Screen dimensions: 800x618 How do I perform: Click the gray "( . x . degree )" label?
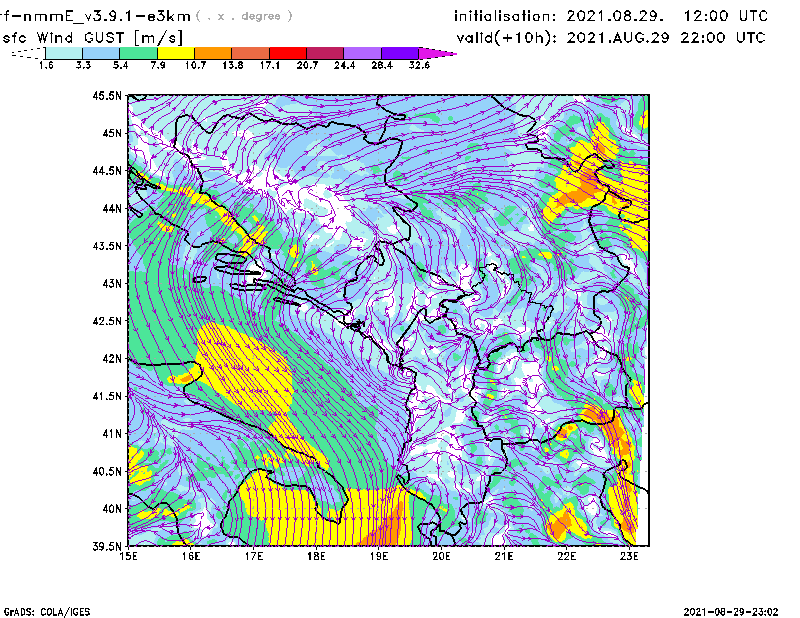coord(245,16)
